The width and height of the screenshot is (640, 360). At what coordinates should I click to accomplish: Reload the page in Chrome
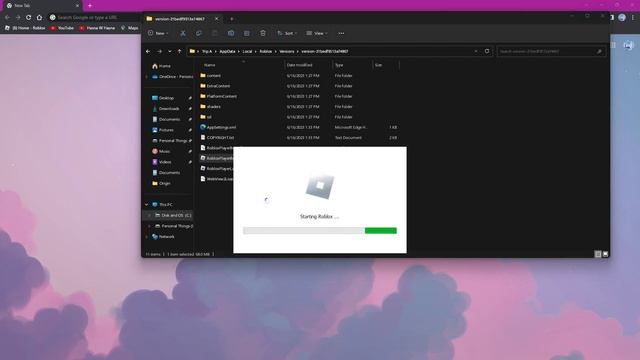point(29,18)
